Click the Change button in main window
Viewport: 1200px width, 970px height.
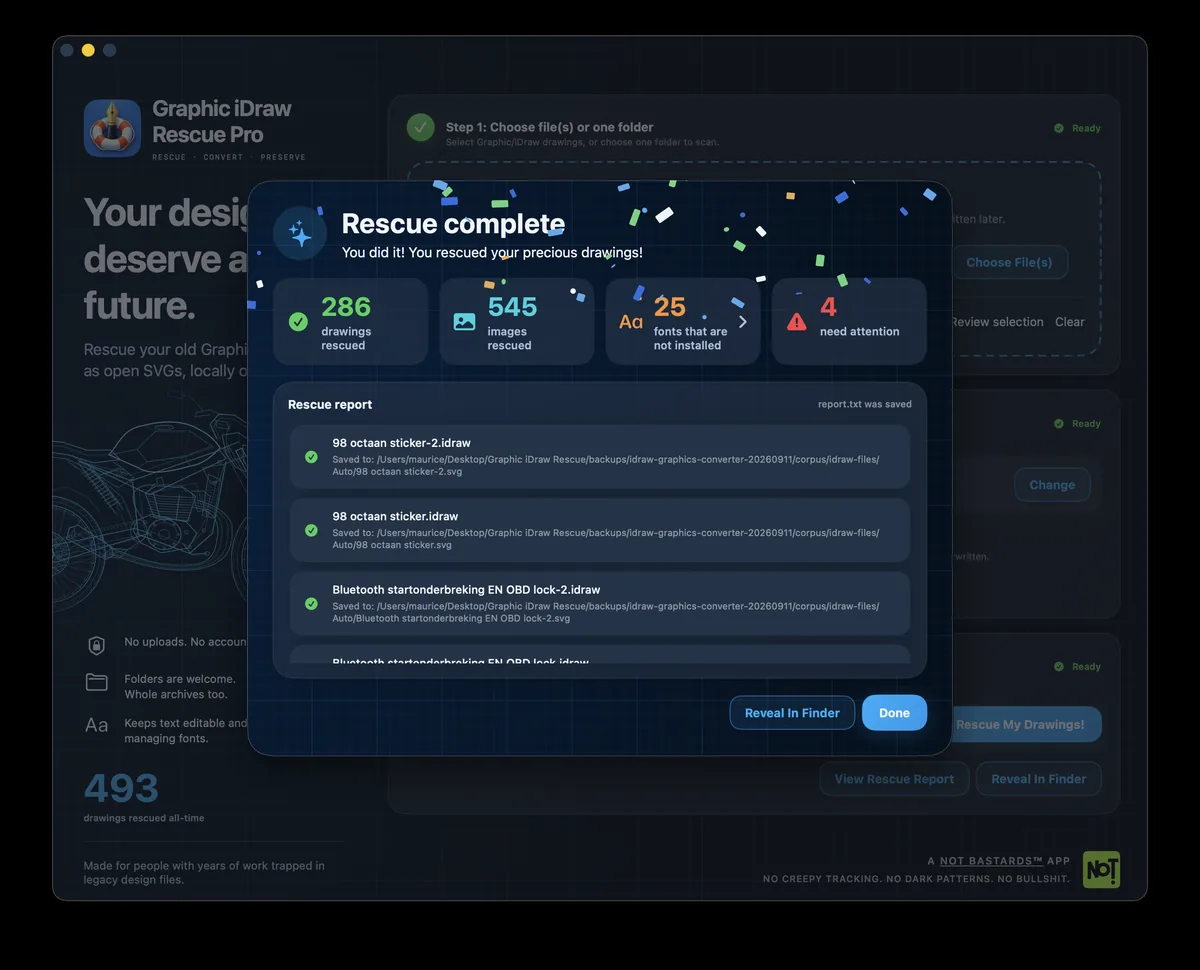coord(1052,485)
